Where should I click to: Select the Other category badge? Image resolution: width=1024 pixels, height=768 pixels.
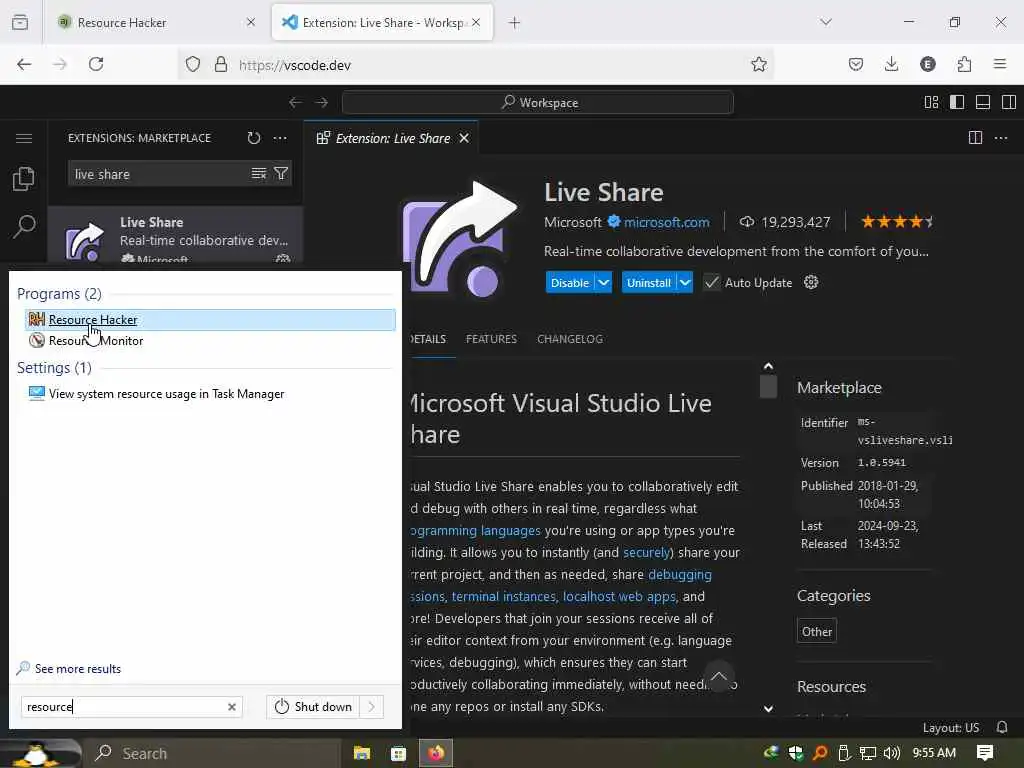816,632
